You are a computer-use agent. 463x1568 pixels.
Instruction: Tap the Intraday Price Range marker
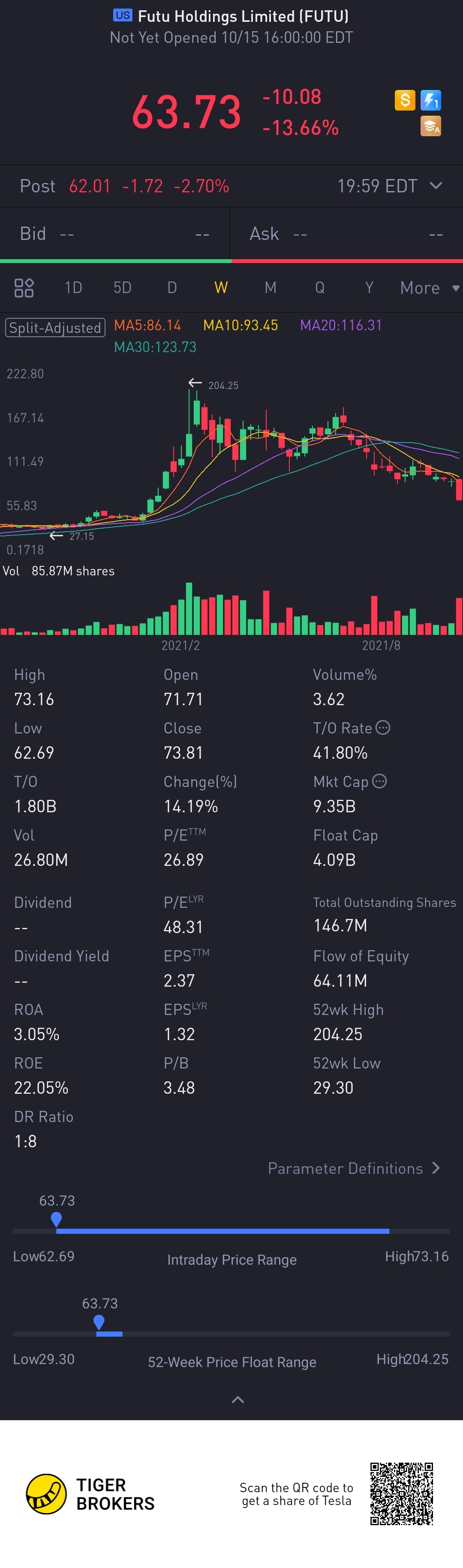point(56,1219)
